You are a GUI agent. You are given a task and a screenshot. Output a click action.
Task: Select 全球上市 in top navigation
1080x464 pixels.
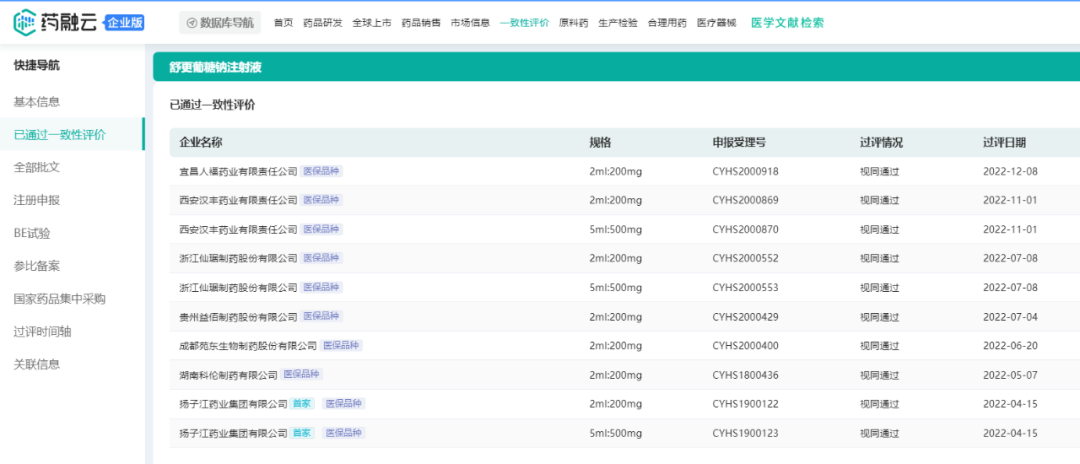coord(372,22)
